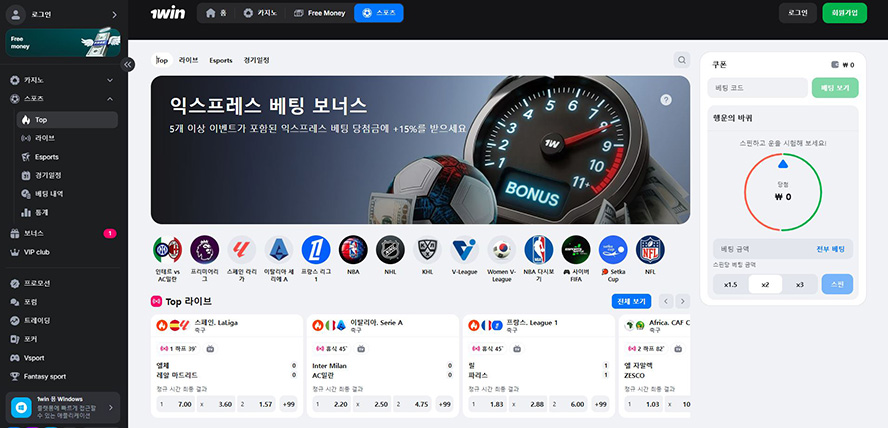
Task: Open Top in the sports sidebar
Action: point(67,119)
